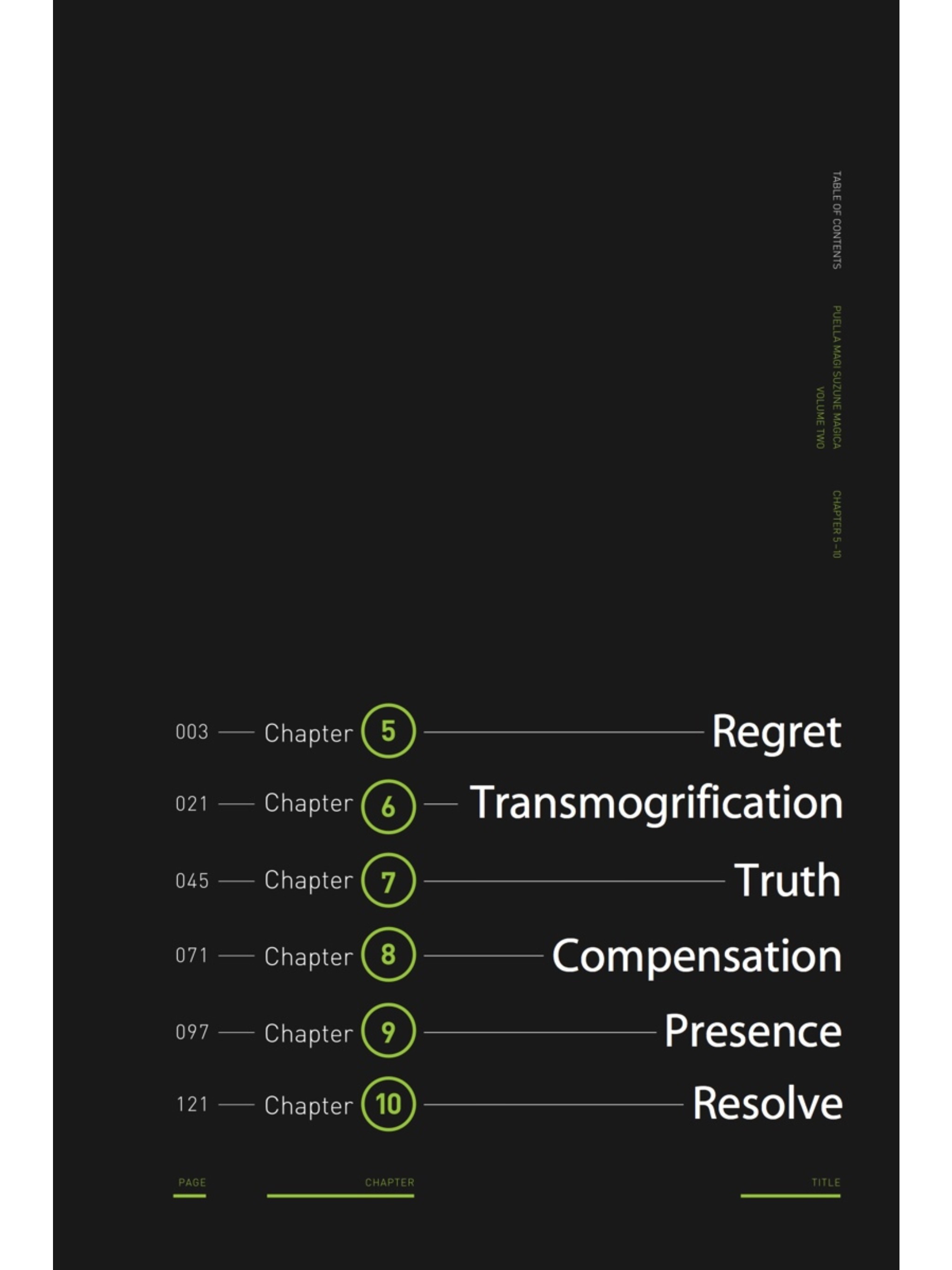
Task: Select page number 121
Action: click(x=192, y=1104)
